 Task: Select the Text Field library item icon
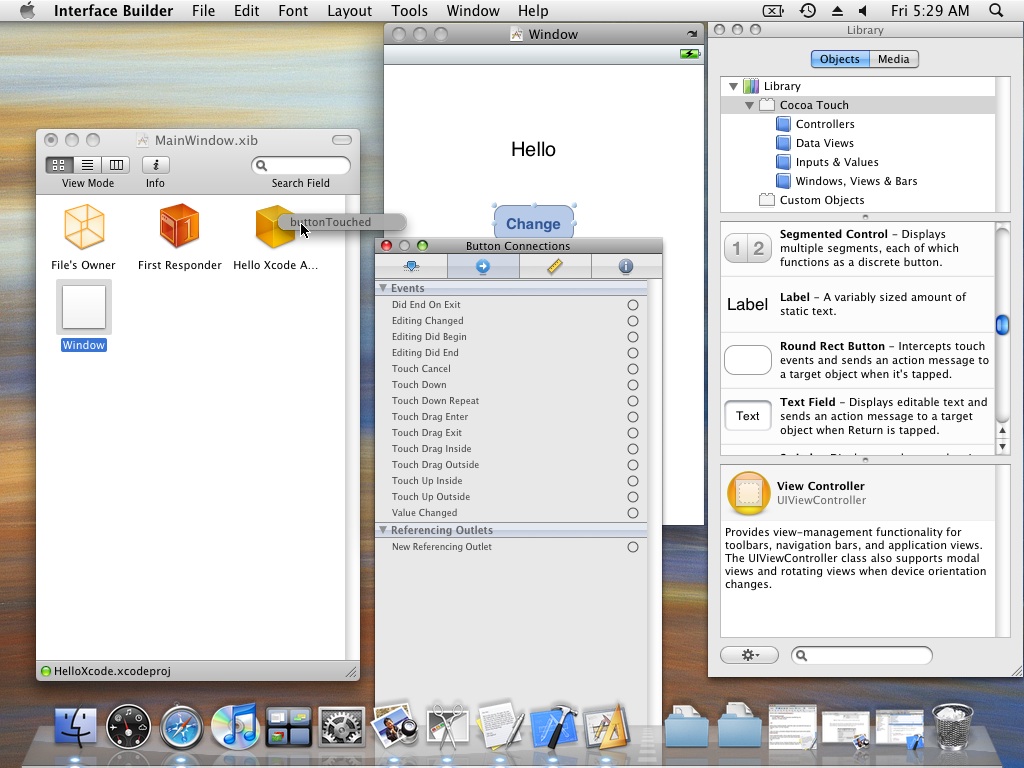(x=748, y=416)
